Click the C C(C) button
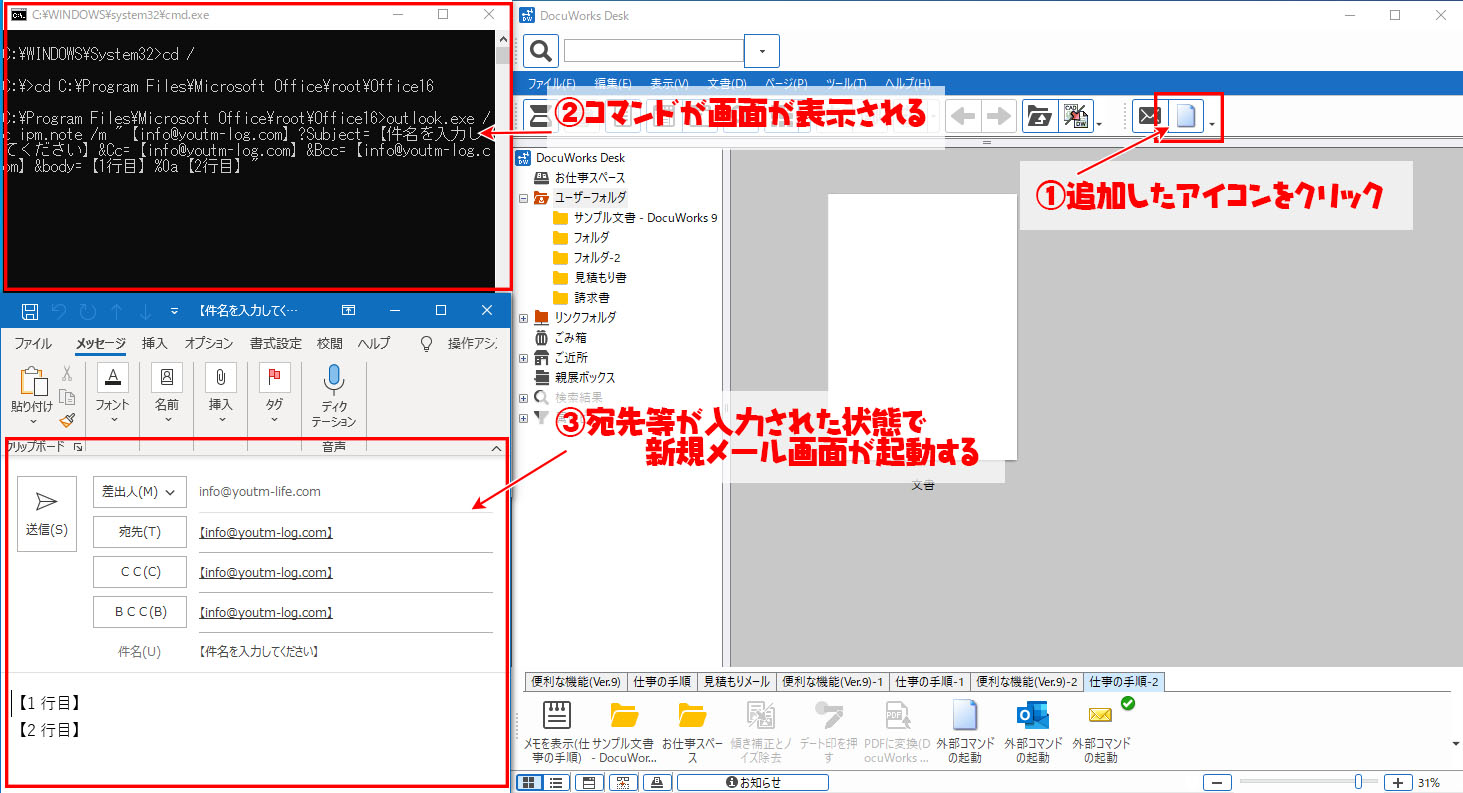 pos(140,572)
